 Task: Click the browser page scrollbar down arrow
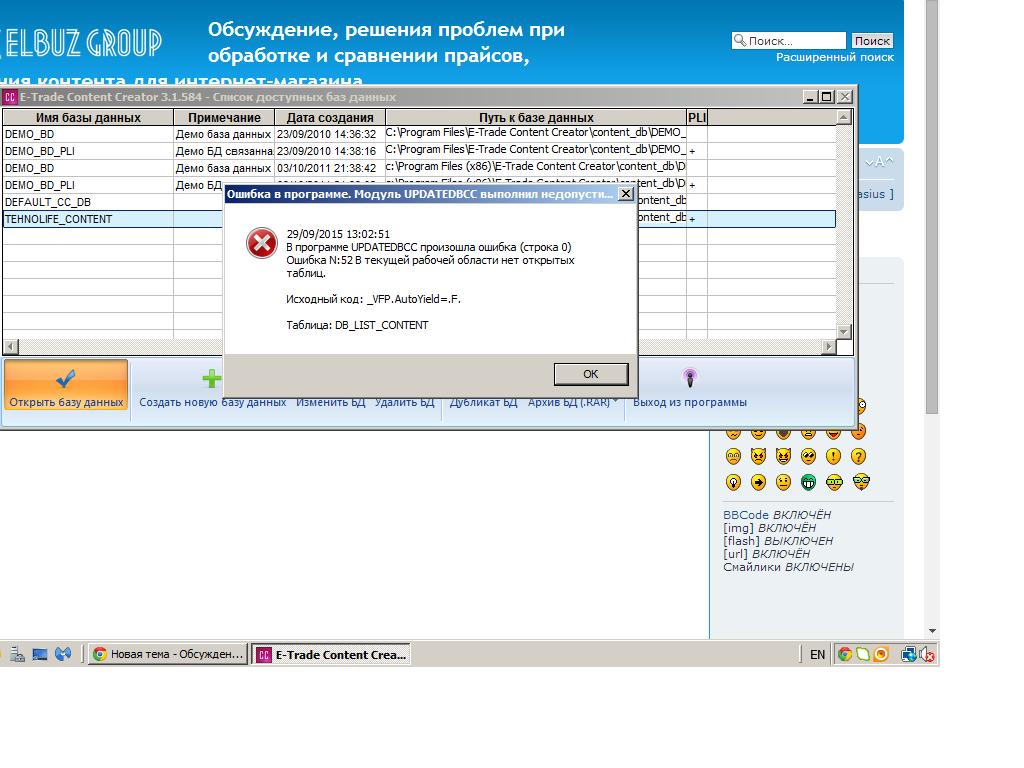932,631
